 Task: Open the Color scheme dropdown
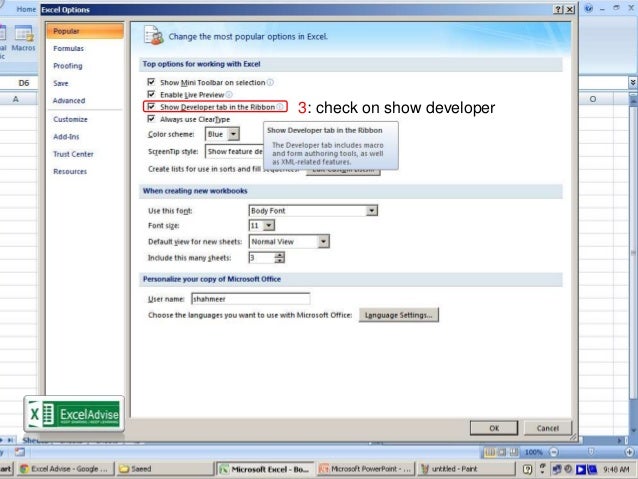click(233, 134)
